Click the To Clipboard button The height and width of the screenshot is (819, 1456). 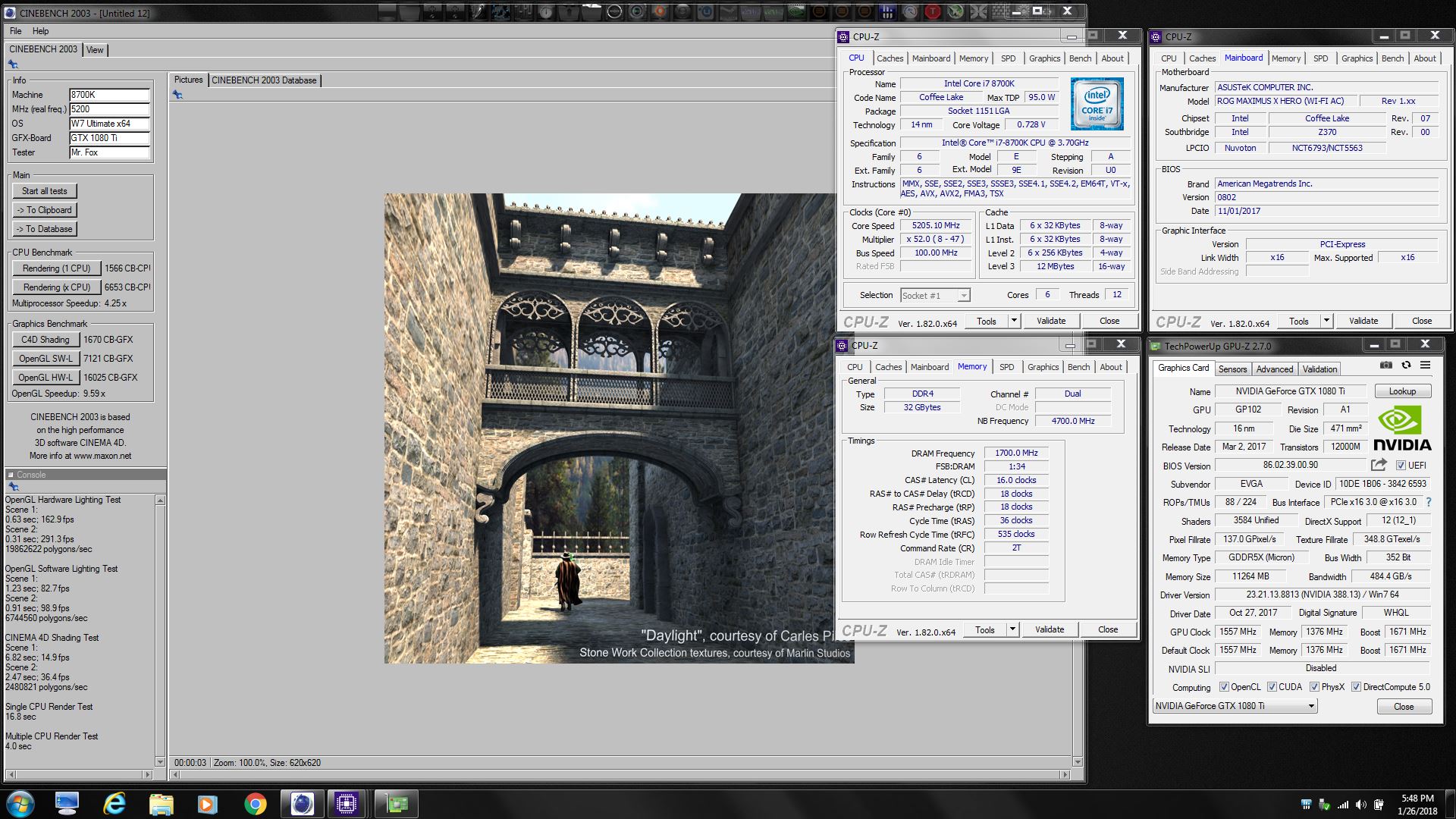[x=45, y=210]
